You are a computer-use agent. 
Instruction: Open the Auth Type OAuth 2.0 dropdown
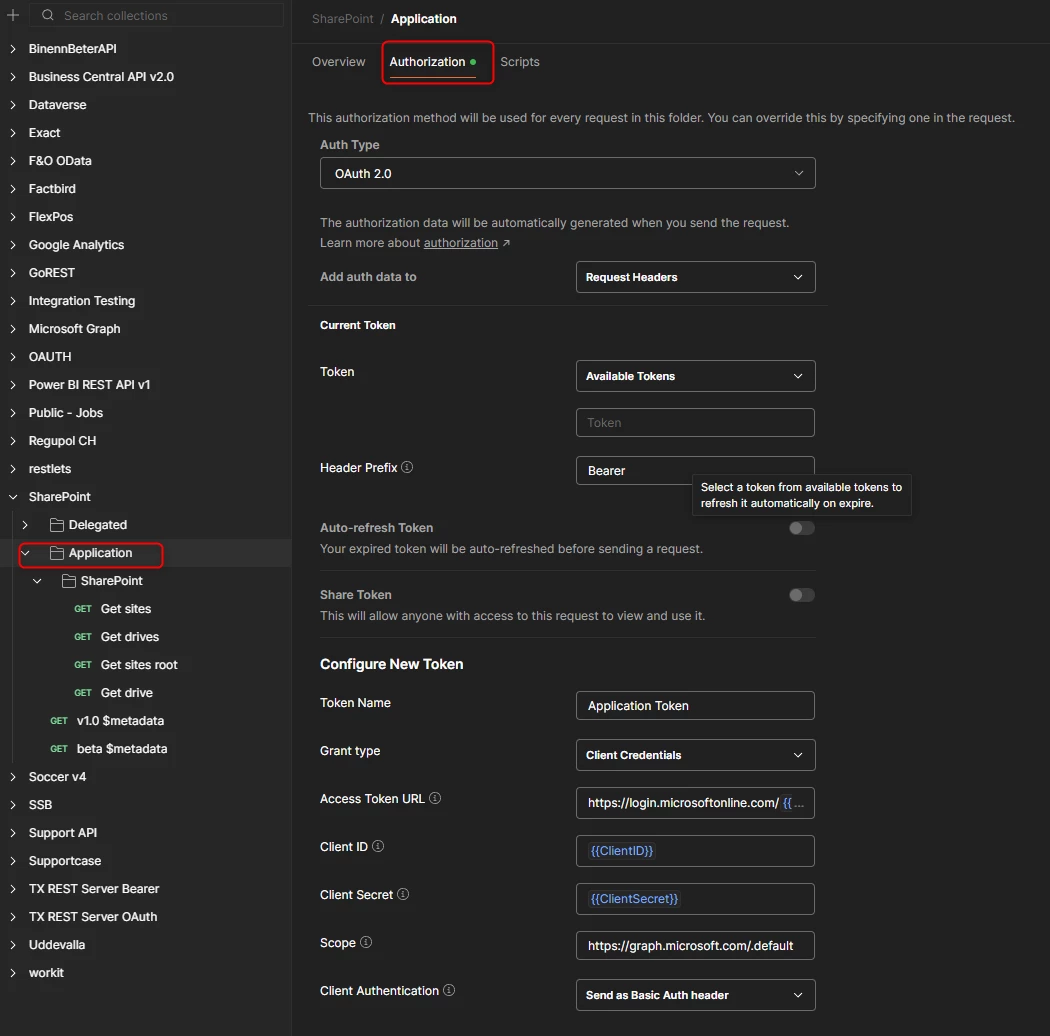567,173
